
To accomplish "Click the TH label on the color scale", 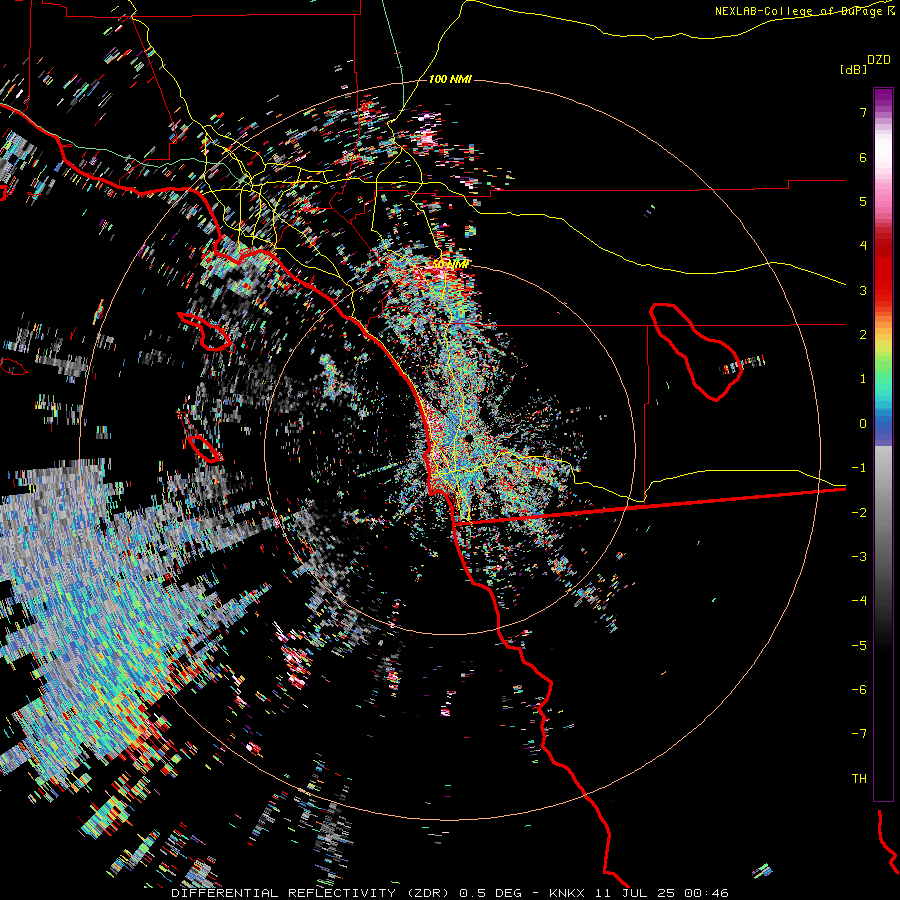I will 859,778.
